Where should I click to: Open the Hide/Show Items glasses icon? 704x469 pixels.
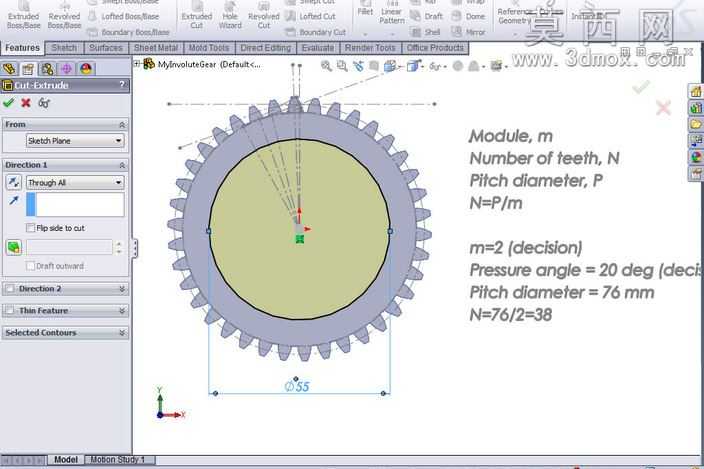tap(435, 66)
